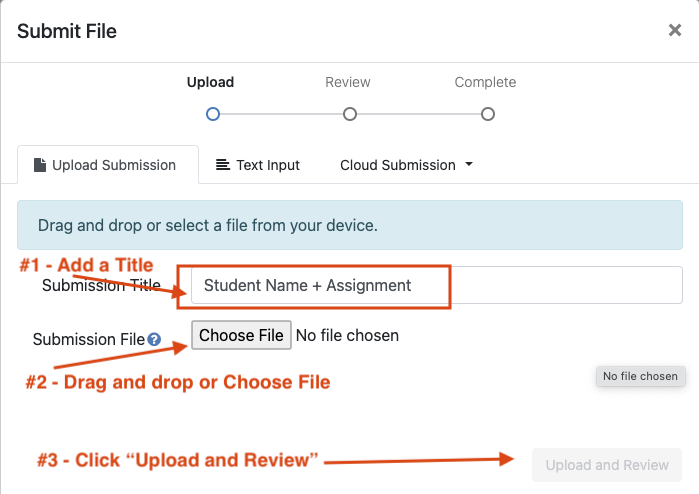
Task: Select the Review step circle
Action: (x=349, y=115)
